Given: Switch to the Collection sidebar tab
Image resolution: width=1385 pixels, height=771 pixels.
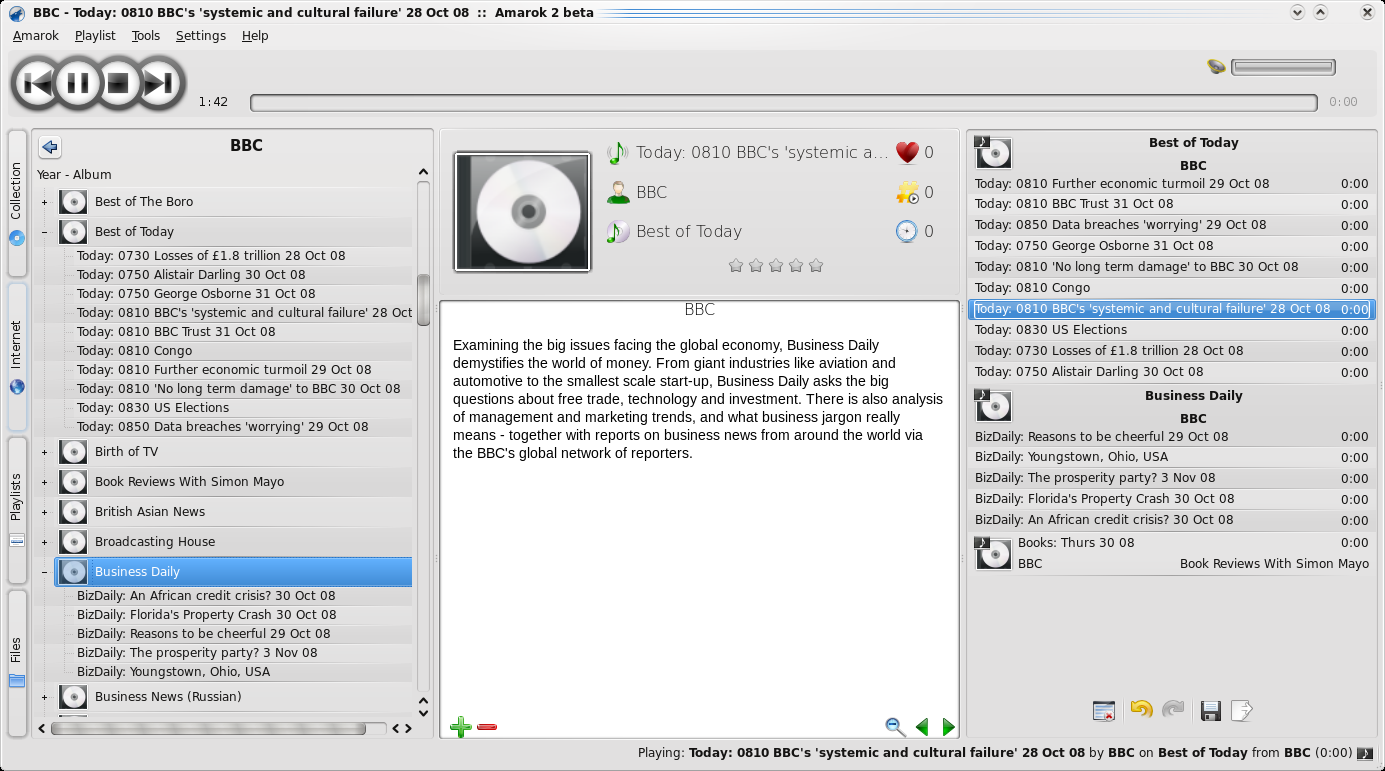Looking at the screenshot, I should point(17,203).
